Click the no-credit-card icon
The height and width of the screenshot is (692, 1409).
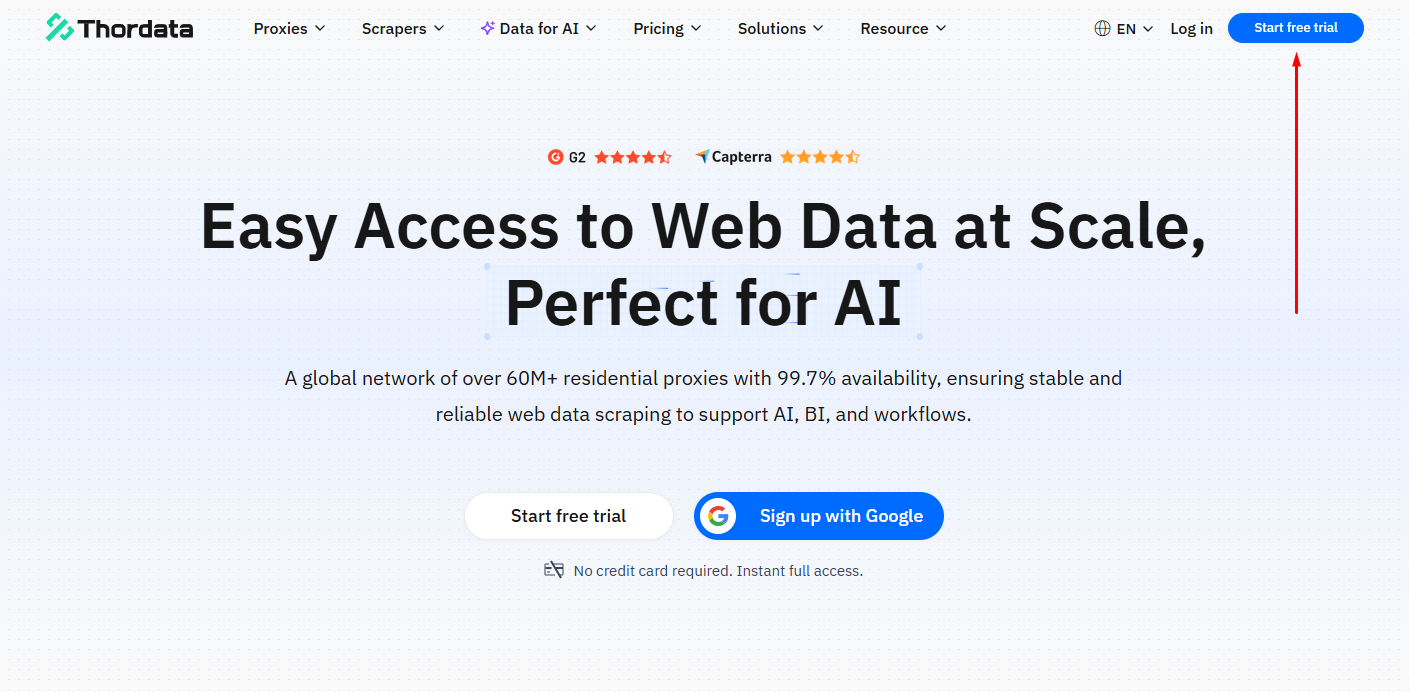(x=554, y=570)
